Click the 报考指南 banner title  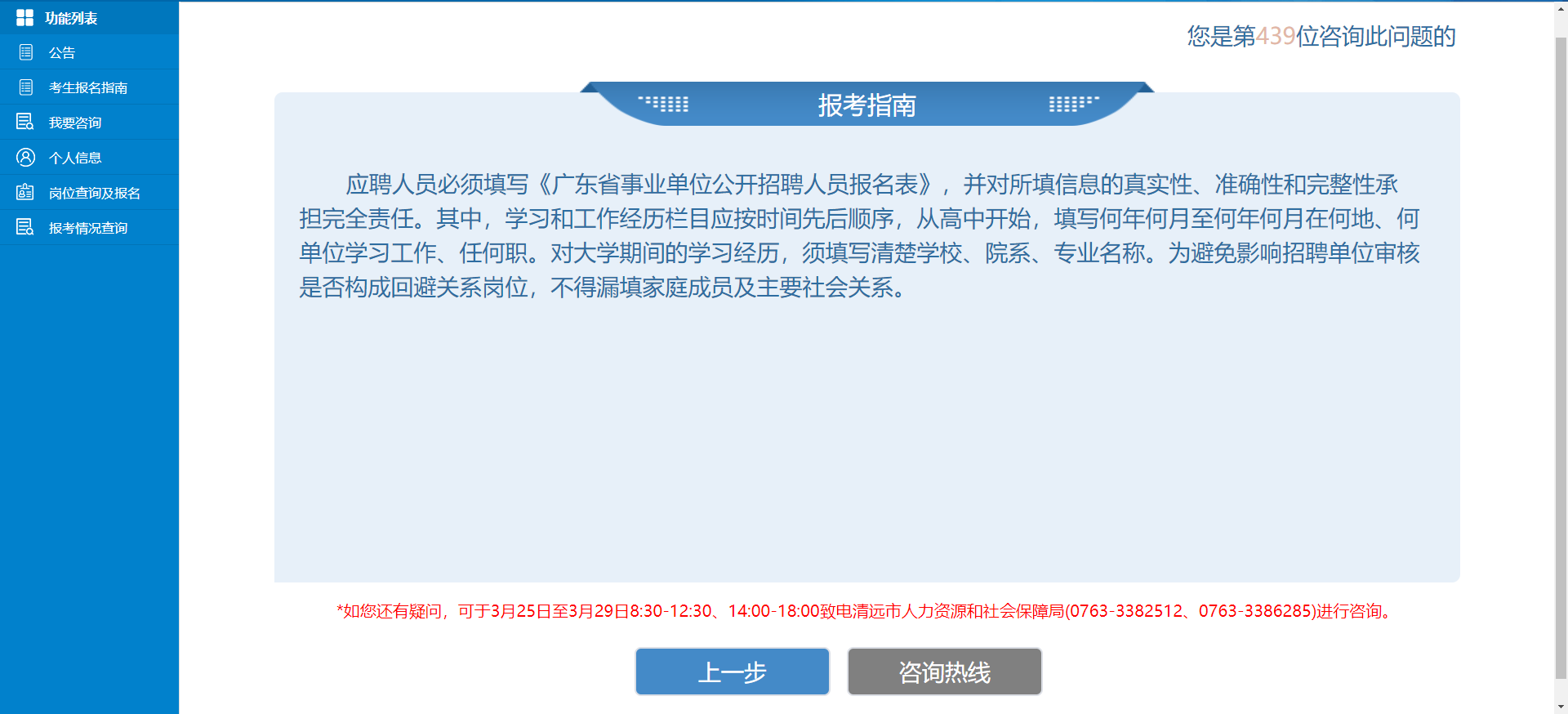pyautogui.click(x=866, y=105)
